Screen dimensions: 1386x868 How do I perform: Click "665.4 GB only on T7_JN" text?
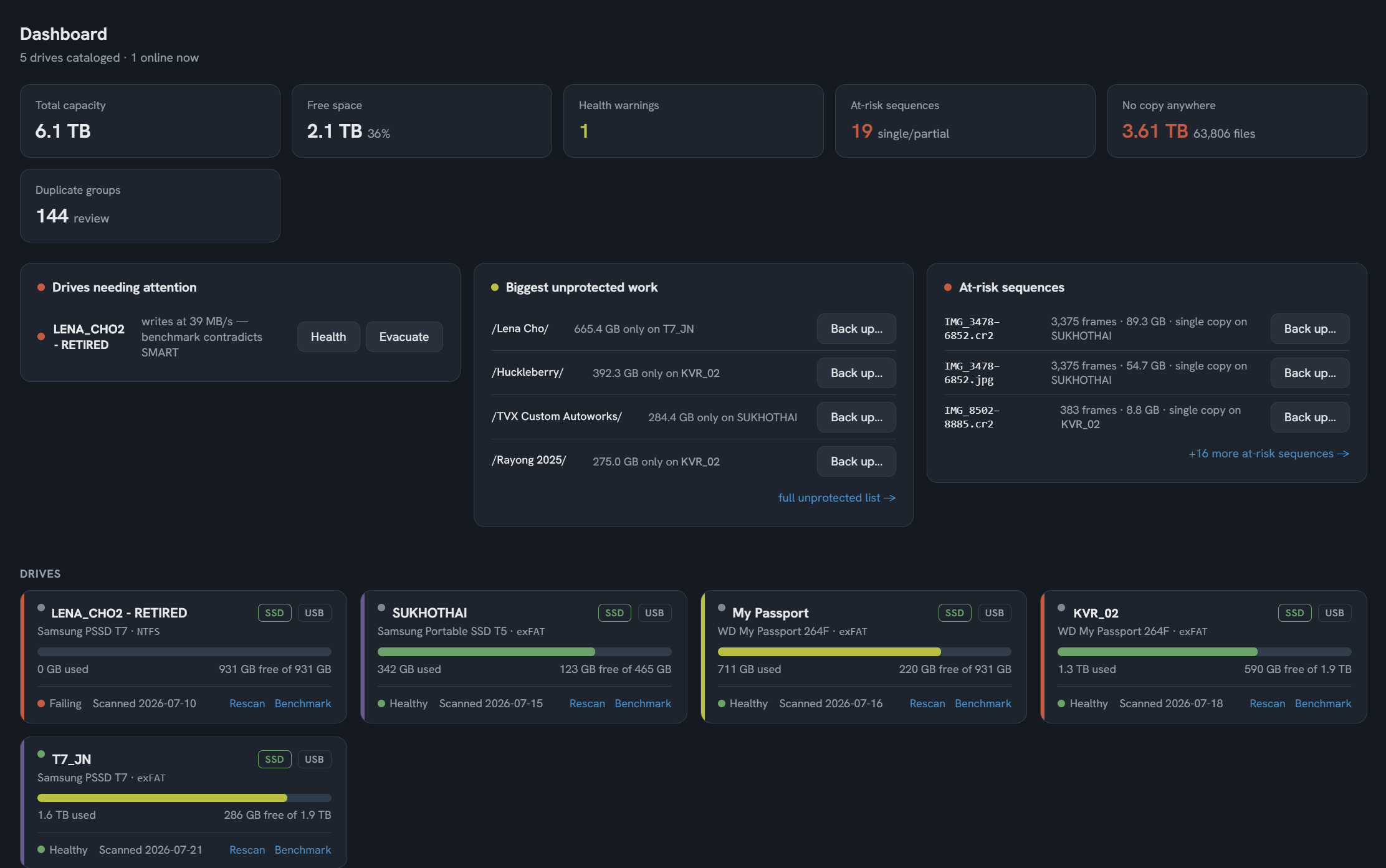634,328
